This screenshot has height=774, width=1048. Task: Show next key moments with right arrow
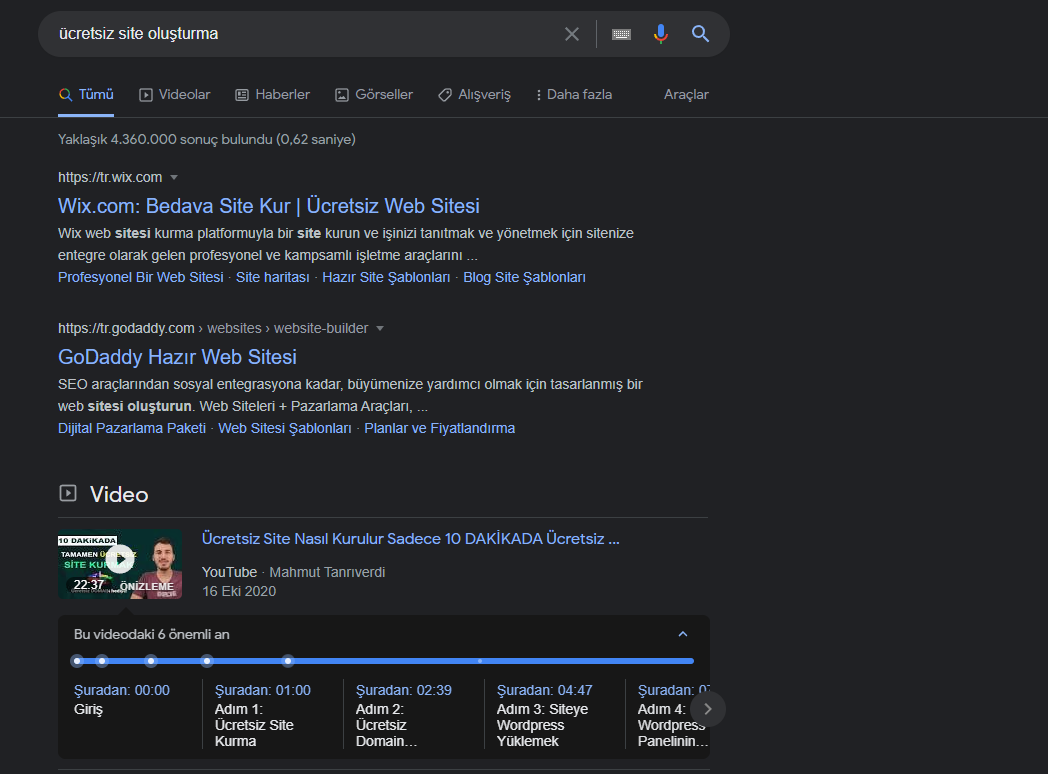pyautogui.click(x=708, y=709)
